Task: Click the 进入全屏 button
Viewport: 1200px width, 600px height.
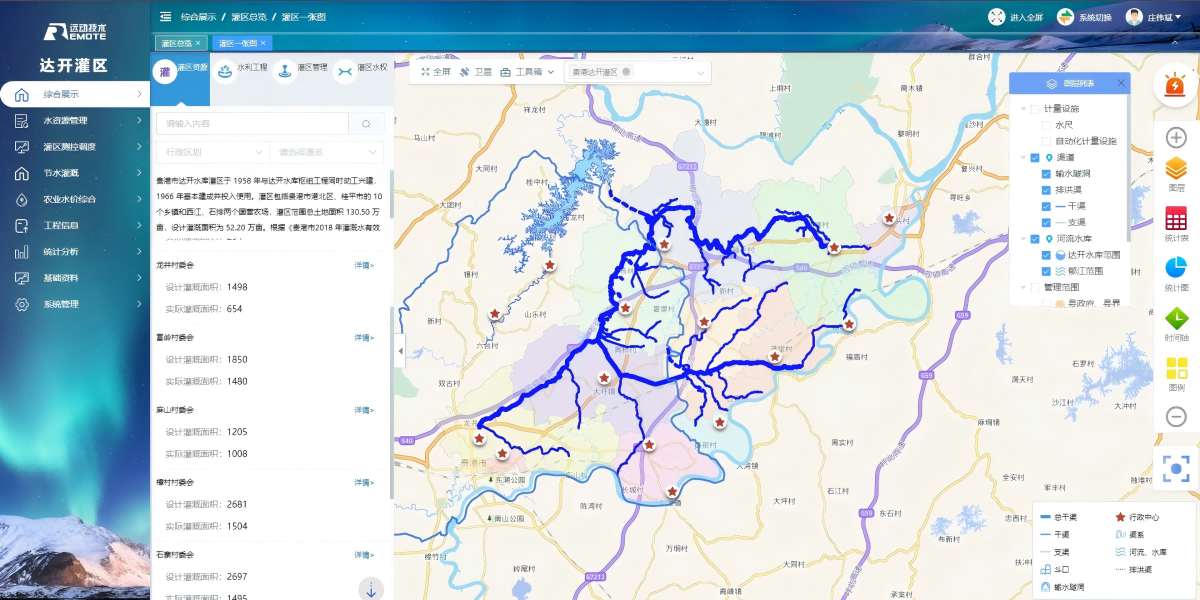Action: click(x=1017, y=17)
